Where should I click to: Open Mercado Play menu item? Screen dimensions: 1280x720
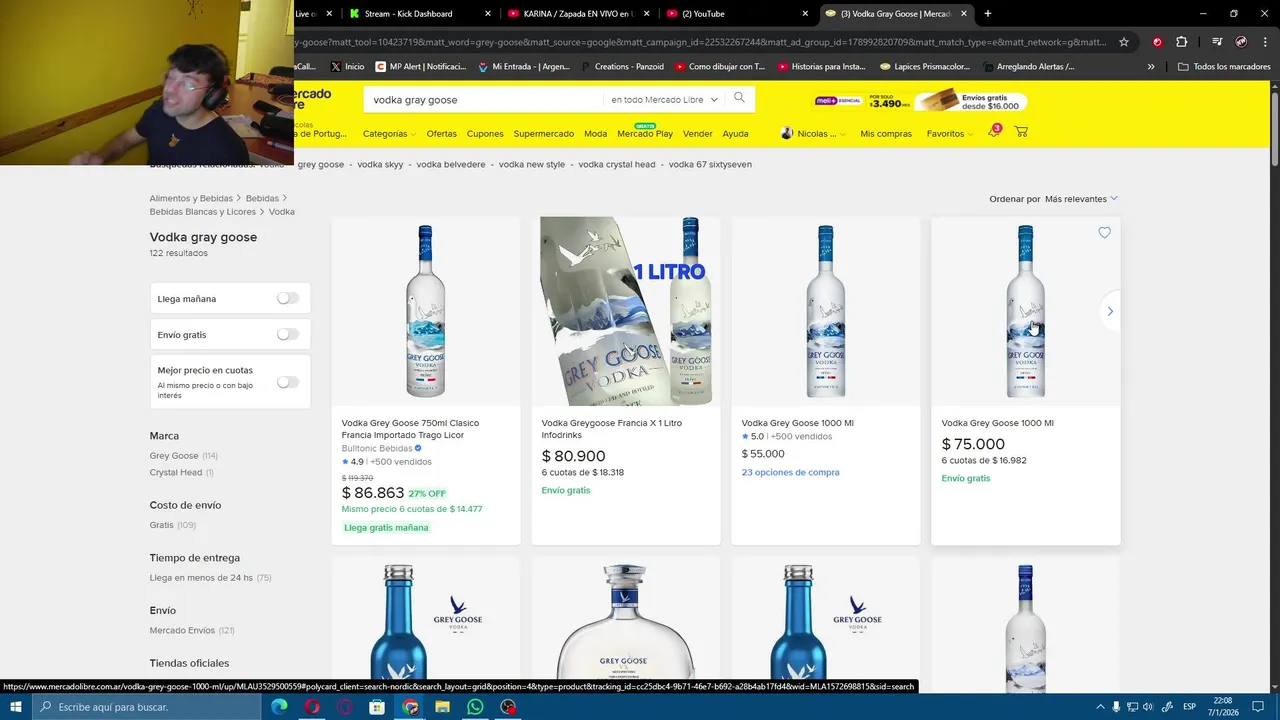[x=645, y=132]
